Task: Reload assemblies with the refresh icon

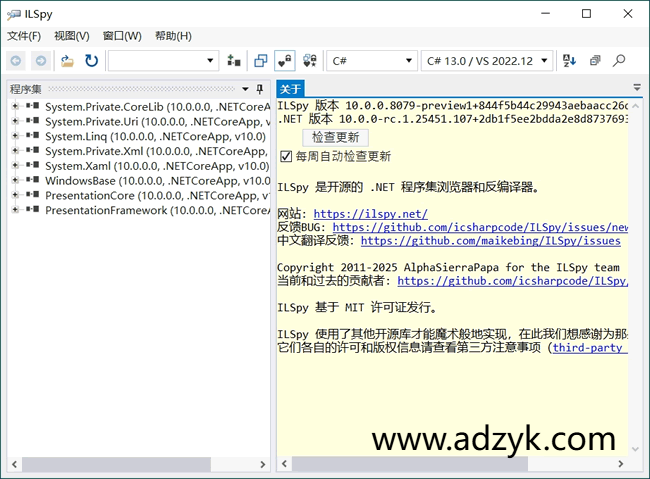Action: click(x=91, y=61)
